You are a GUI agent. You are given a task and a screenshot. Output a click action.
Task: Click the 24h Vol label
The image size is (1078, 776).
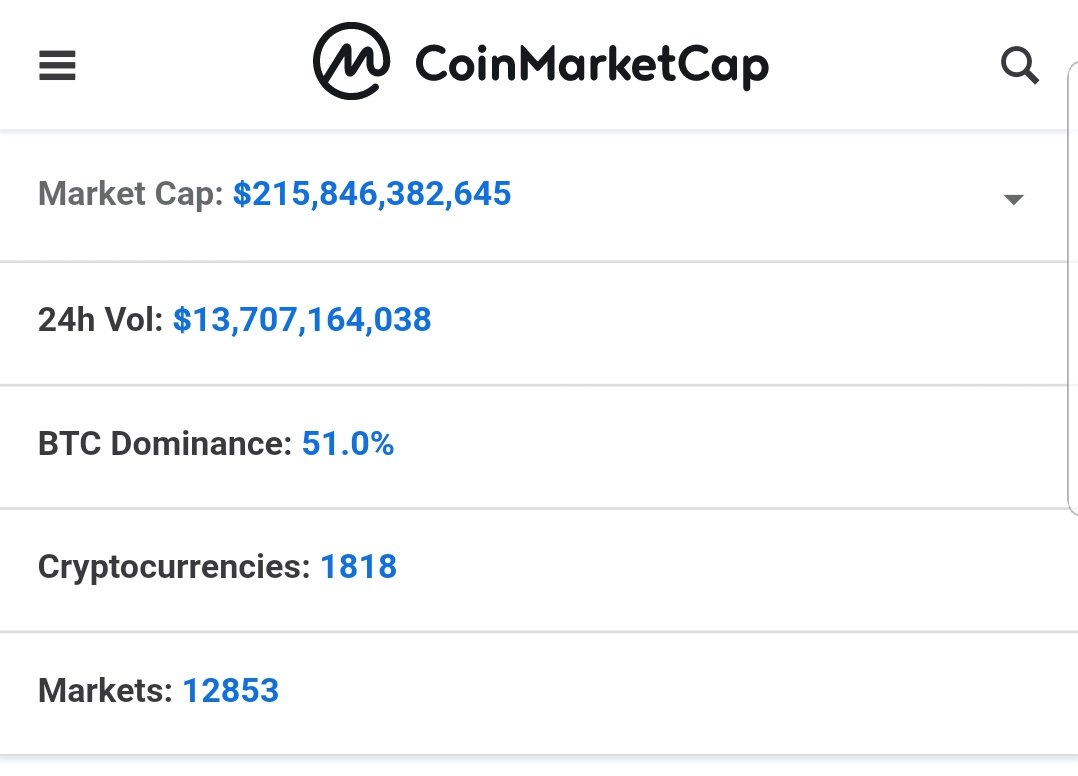pos(100,320)
